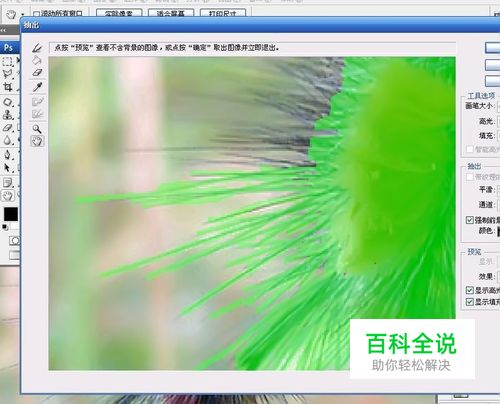Pick the Rectangular Marquee tool in Photoshop toolbar
Screen dimensions: 500x404
tap(7, 61)
